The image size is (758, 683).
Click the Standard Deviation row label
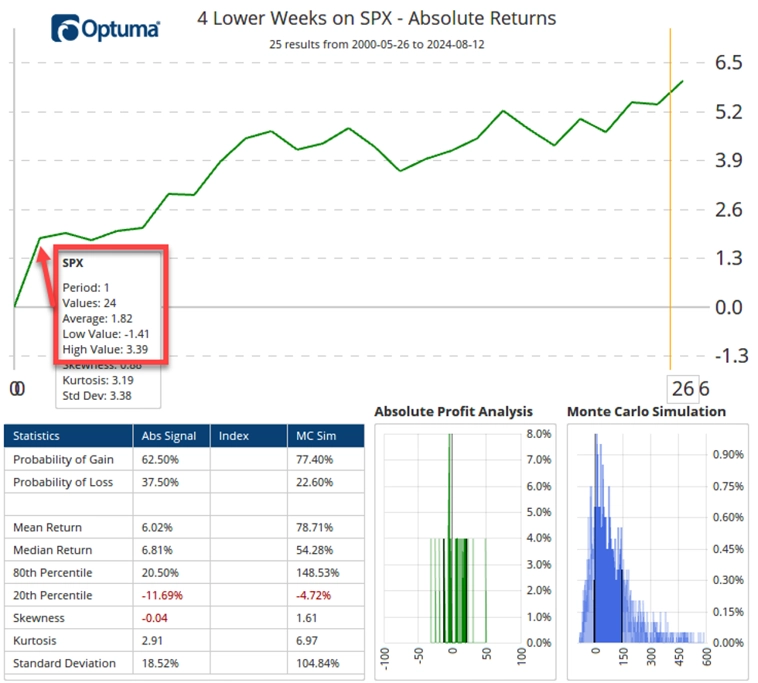[64, 663]
